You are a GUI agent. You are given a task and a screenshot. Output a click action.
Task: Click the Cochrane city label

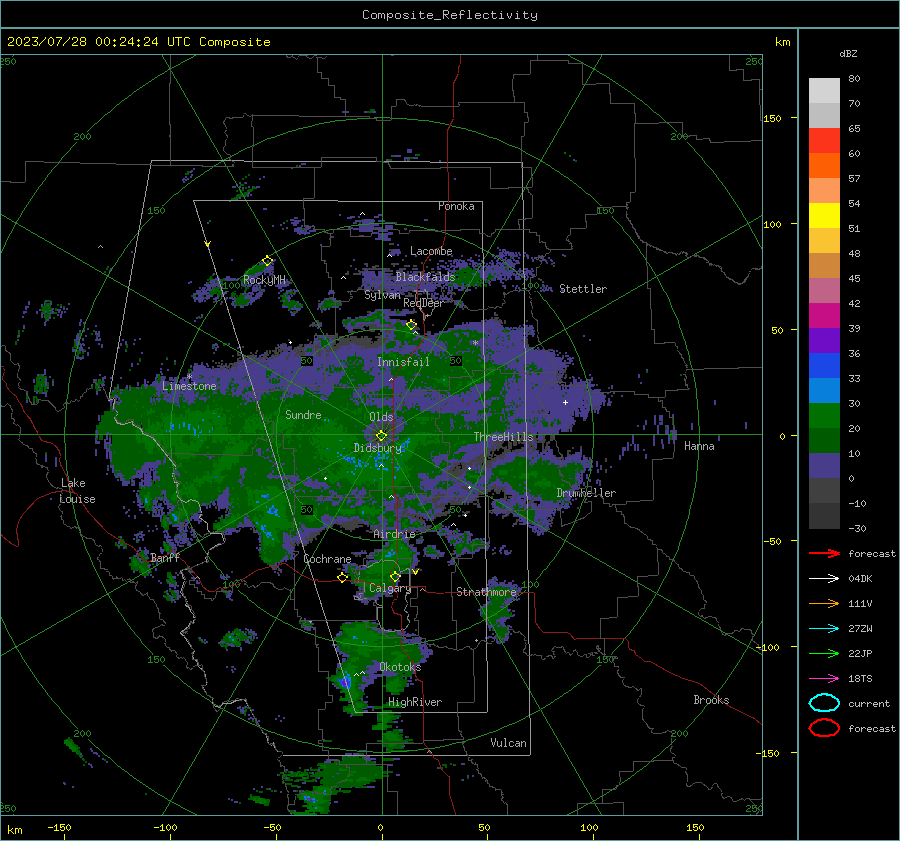pyautogui.click(x=327, y=559)
